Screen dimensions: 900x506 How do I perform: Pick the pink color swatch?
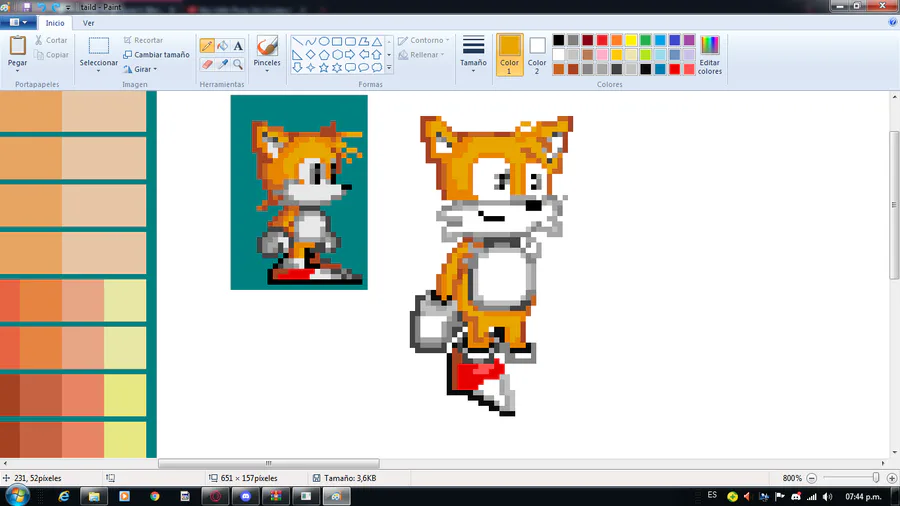click(x=602, y=55)
